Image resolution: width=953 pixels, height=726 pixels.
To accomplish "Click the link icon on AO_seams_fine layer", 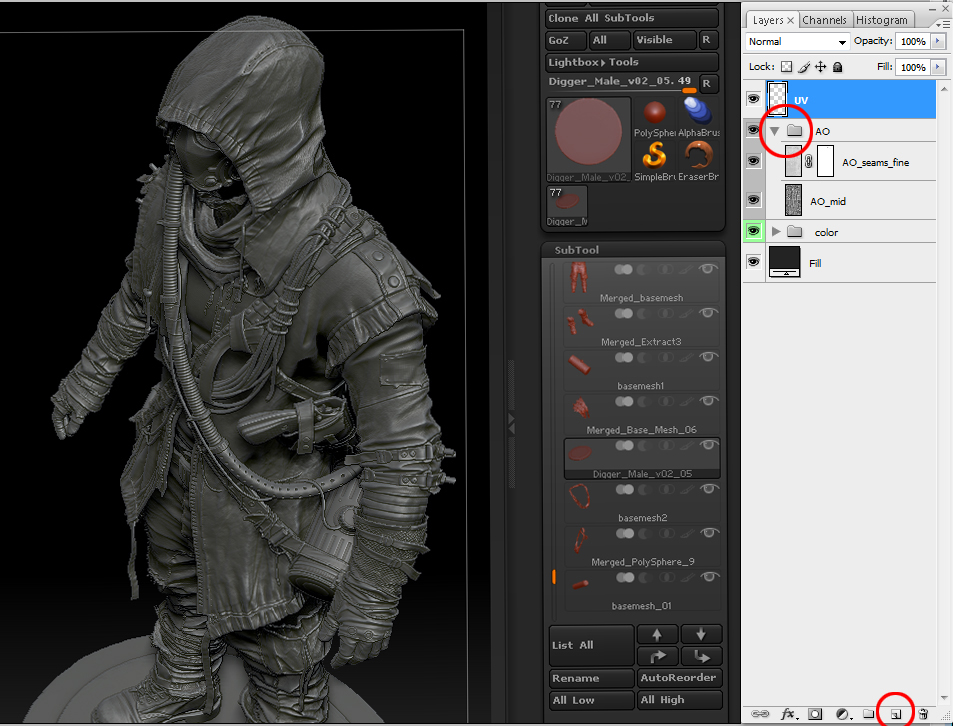I will point(808,162).
